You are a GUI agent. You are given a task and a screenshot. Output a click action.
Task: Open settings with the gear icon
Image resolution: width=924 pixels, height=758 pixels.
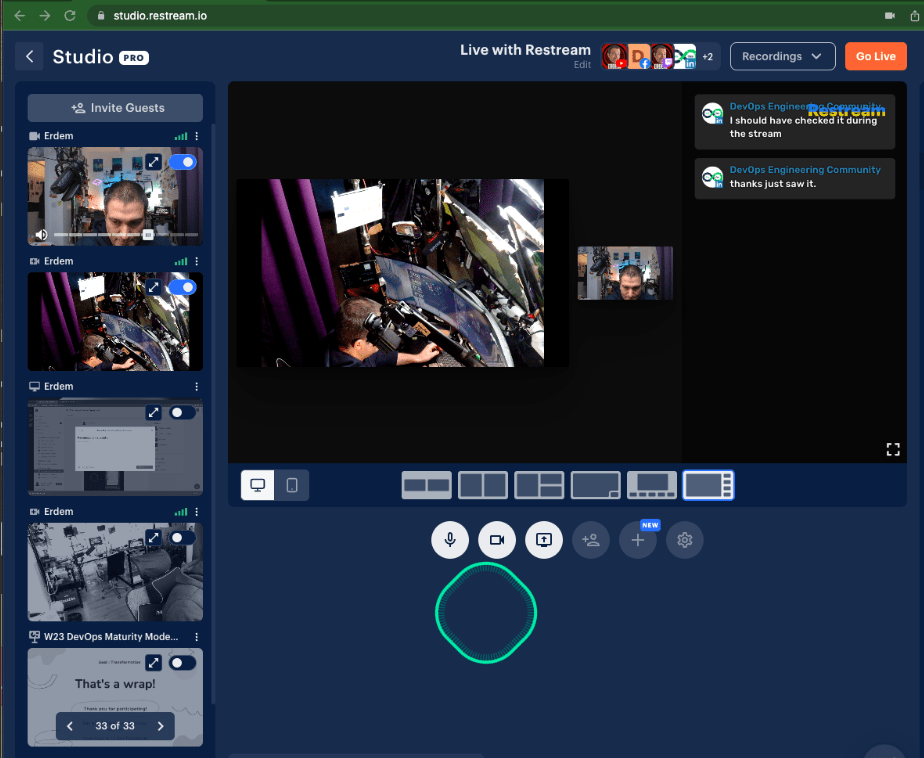[x=685, y=539]
